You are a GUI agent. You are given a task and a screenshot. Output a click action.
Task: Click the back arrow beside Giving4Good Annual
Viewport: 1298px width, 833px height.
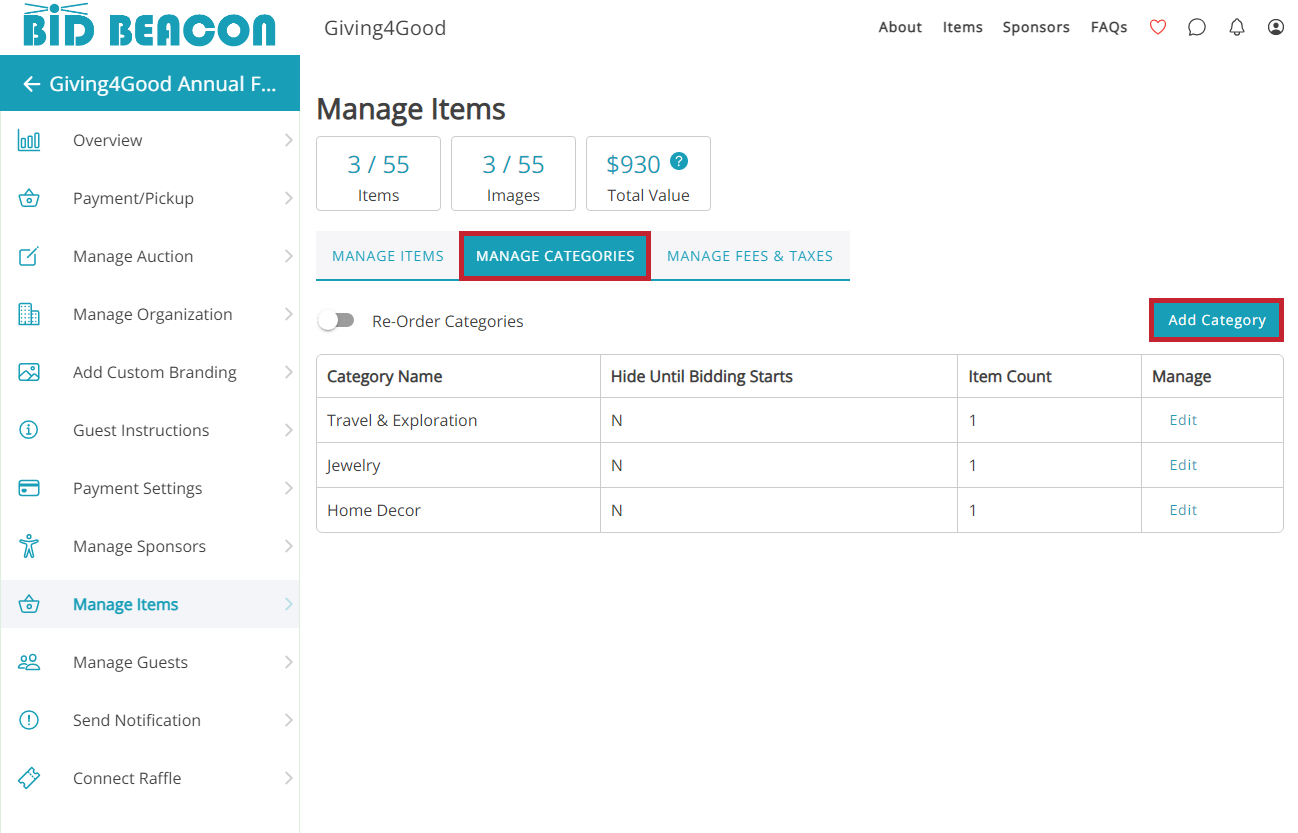(x=32, y=84)
